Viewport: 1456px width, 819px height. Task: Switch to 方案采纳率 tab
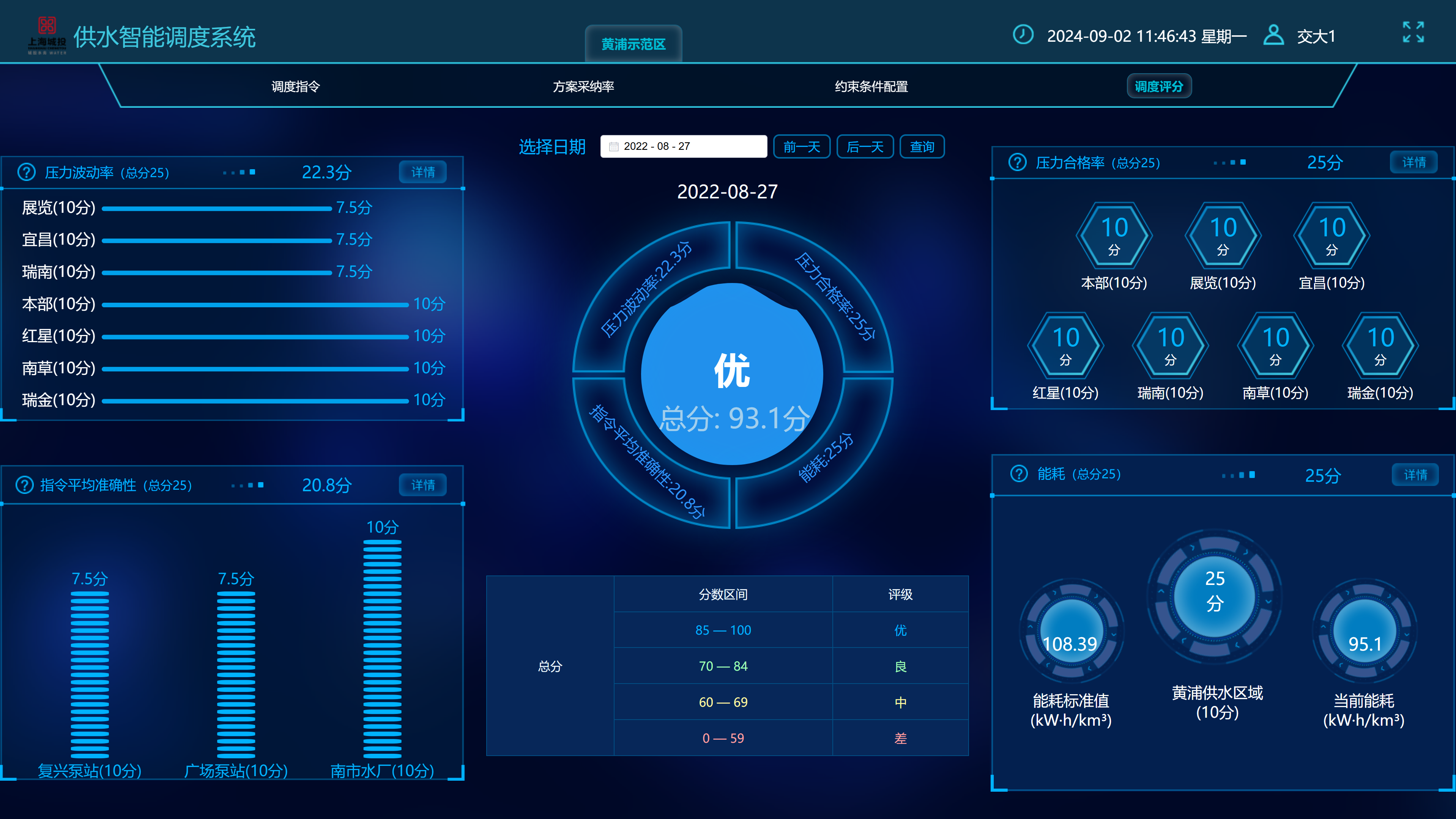click(x=583, y=86)
